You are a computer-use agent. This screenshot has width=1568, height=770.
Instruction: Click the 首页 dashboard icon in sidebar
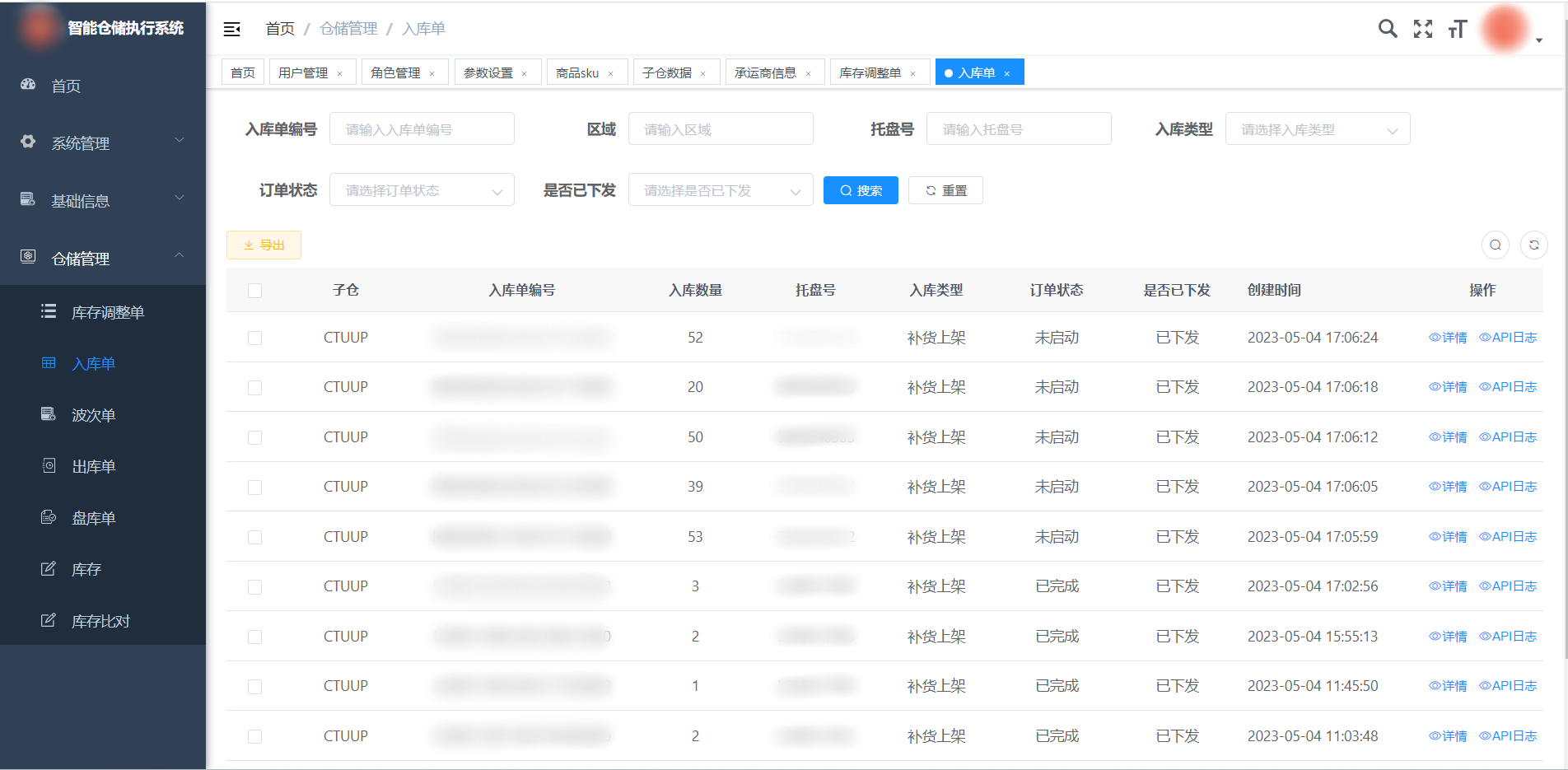point(28,85)
